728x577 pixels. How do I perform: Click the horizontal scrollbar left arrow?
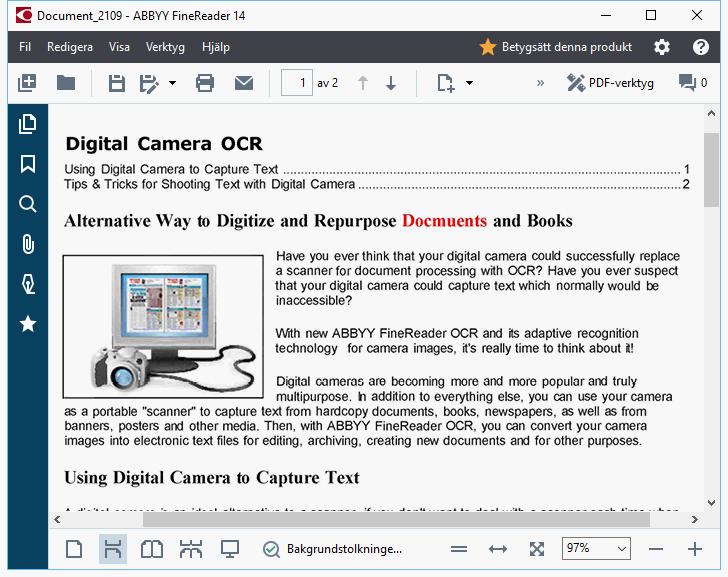[x=57, y=519]
